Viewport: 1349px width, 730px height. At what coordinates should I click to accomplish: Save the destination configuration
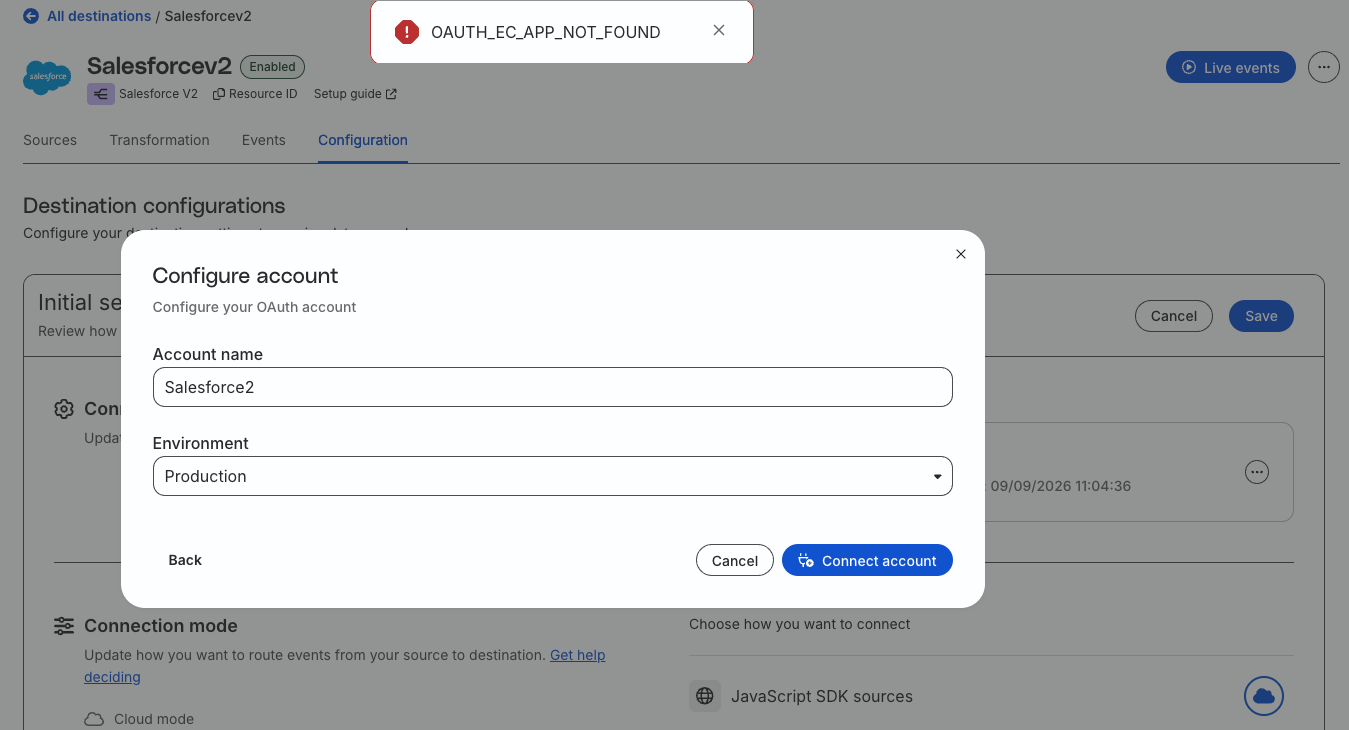pyautogui.click(x=1261, y=316)
